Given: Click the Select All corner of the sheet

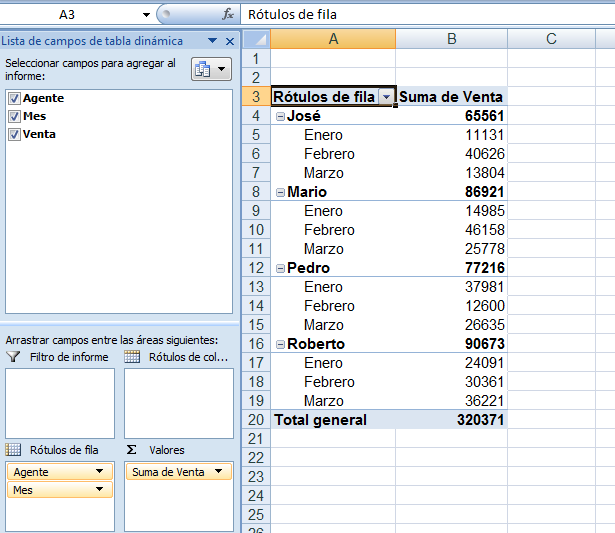Looking at the screenshot, I should 256,39.
